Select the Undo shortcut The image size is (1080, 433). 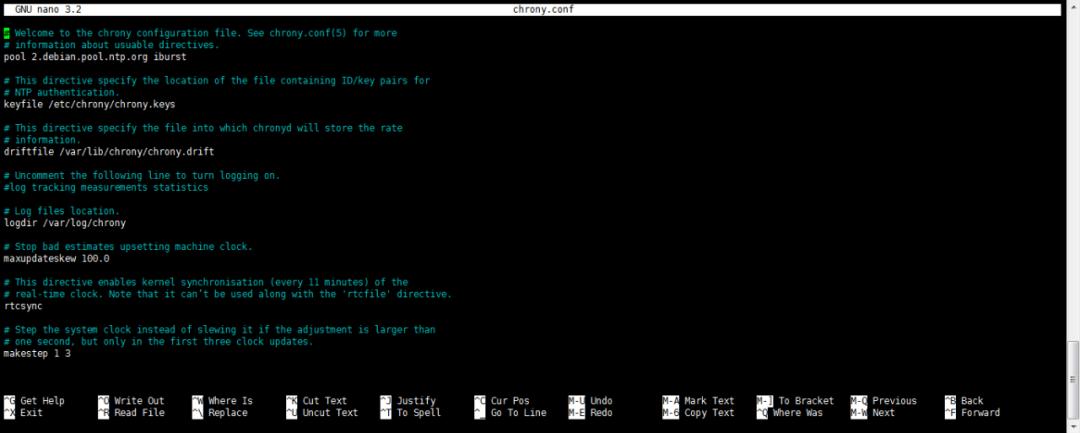pos(590,401)
